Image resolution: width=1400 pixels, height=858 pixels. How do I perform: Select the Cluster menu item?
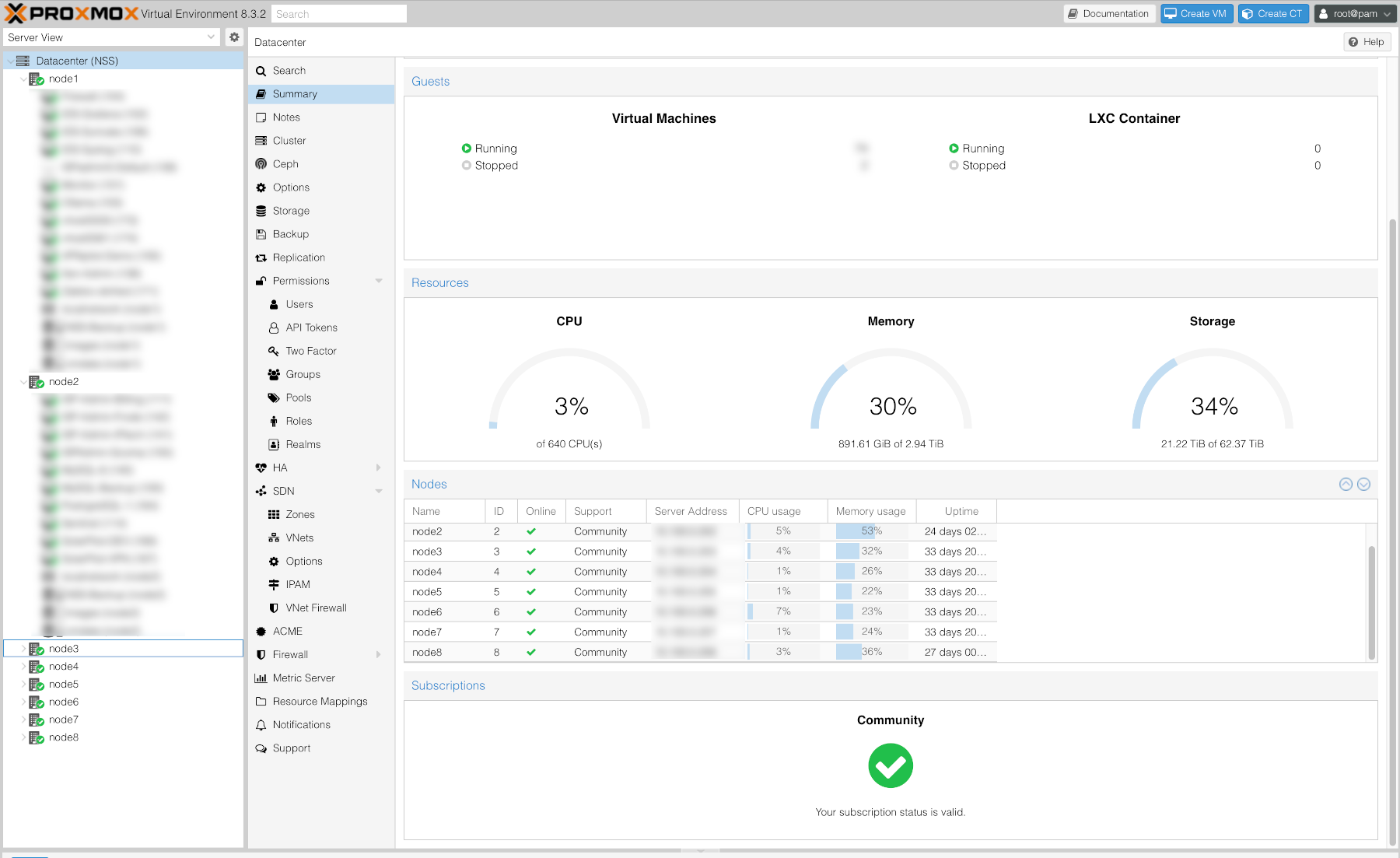pyautogui.click(x=289, y=141)
